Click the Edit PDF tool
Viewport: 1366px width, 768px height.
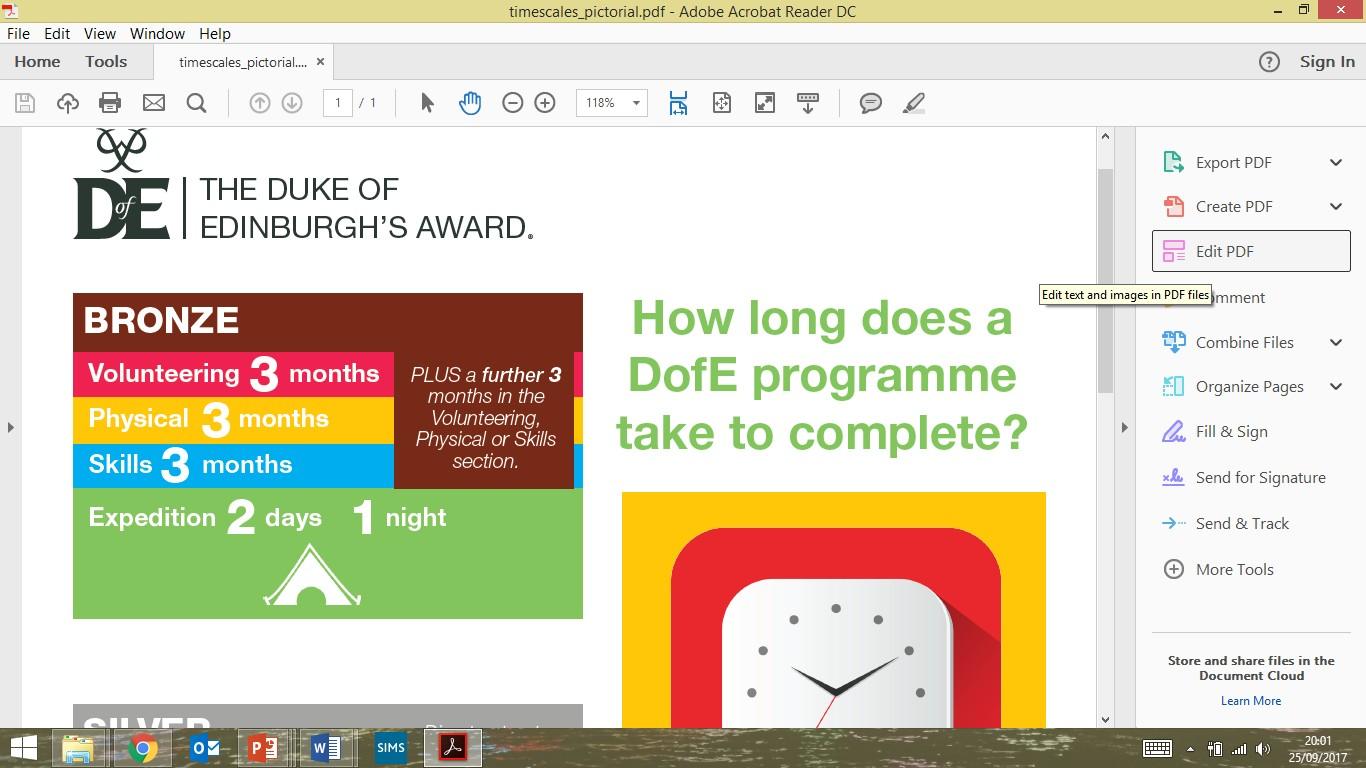pyautogui.click(x=1251, y=251)
